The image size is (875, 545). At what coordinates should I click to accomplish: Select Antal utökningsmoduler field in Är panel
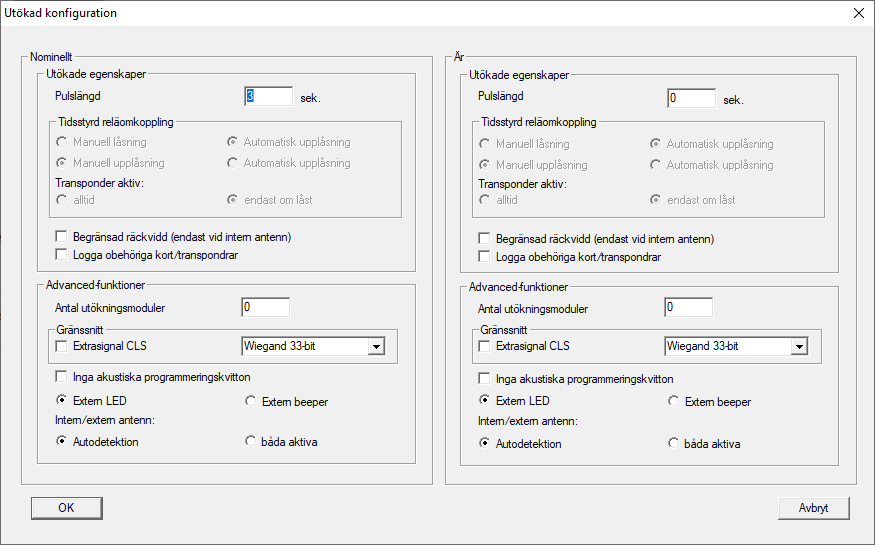tap(688, 308)
